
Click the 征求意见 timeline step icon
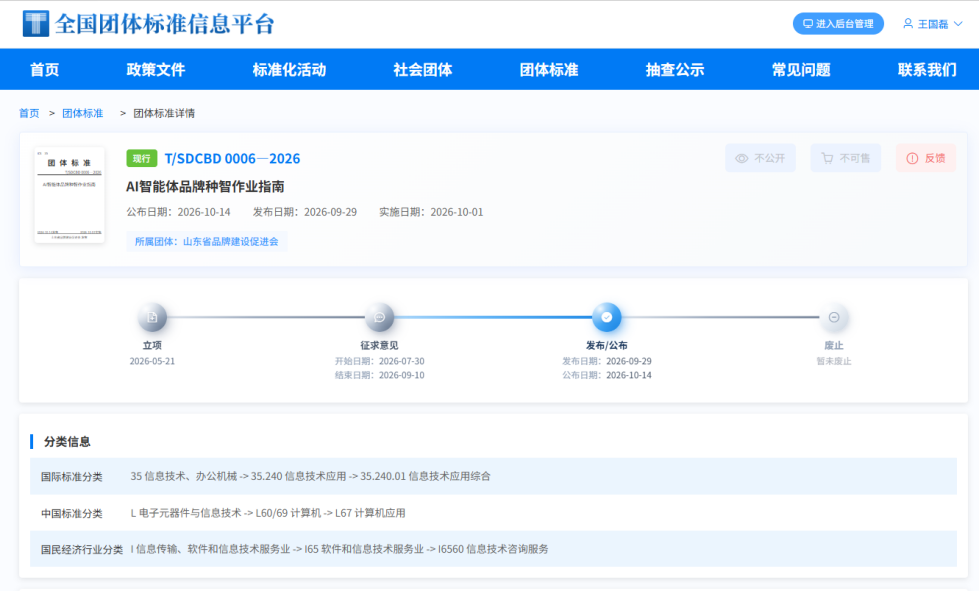pos(380,317)
